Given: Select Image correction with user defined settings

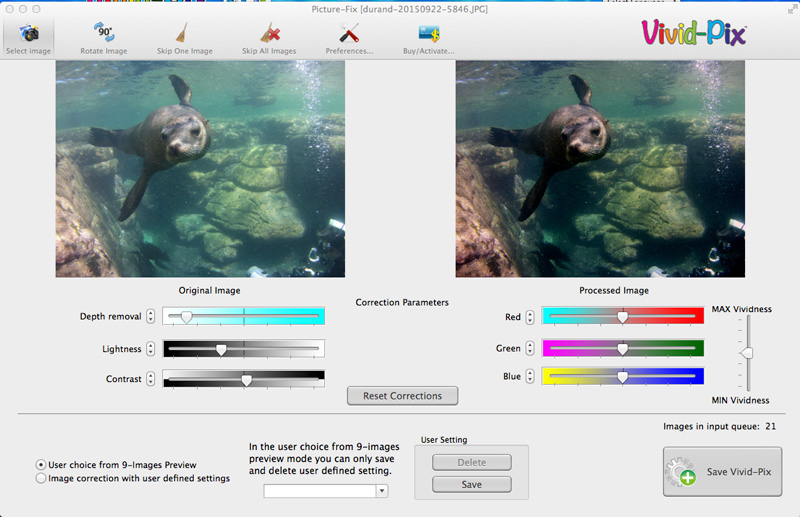Looking at the screenshot, I should pos(41,478).
